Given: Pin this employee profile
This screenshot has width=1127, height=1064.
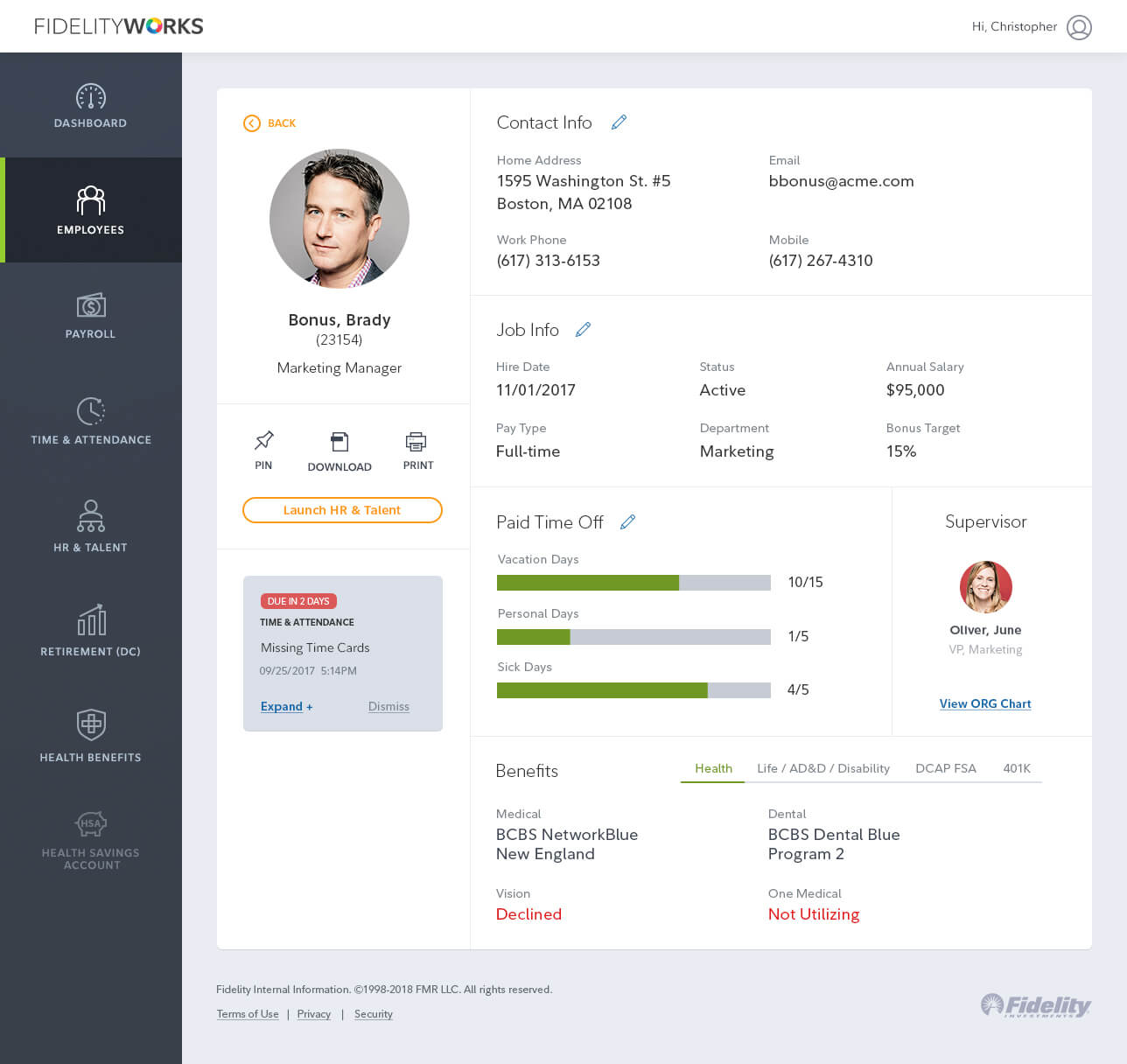Looking at the screenshot, I should pyautogui.click(x=263, y=441).
